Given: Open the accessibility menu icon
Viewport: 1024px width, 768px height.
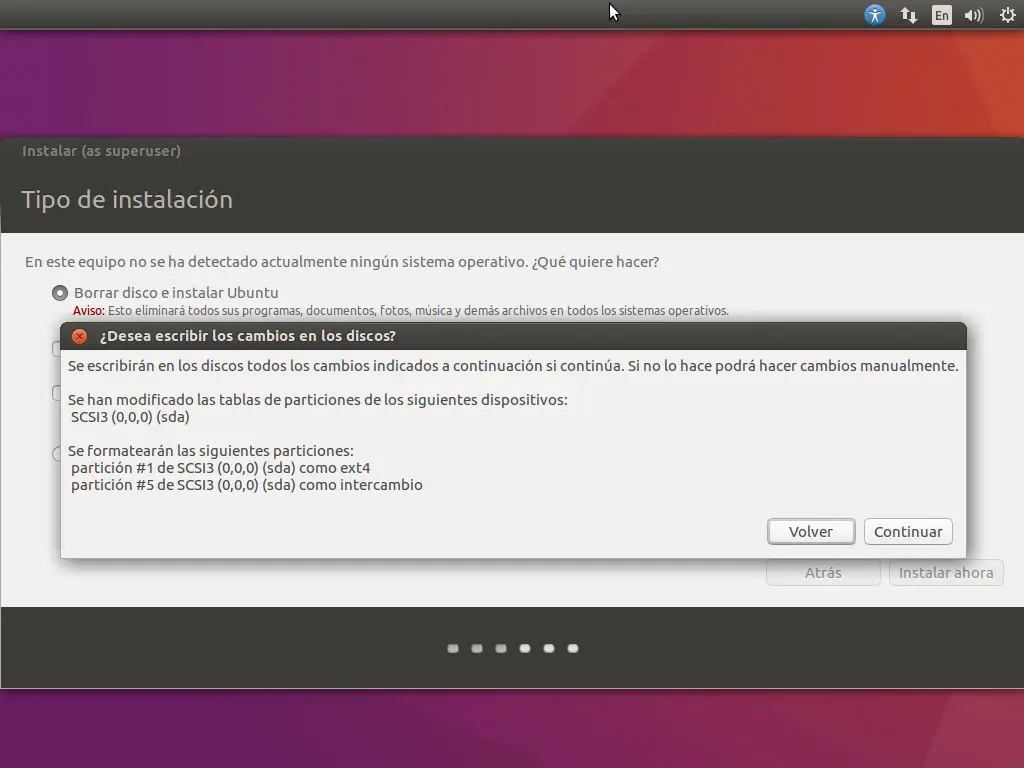Looking at the screenshot, I should [x=874, y=14].
